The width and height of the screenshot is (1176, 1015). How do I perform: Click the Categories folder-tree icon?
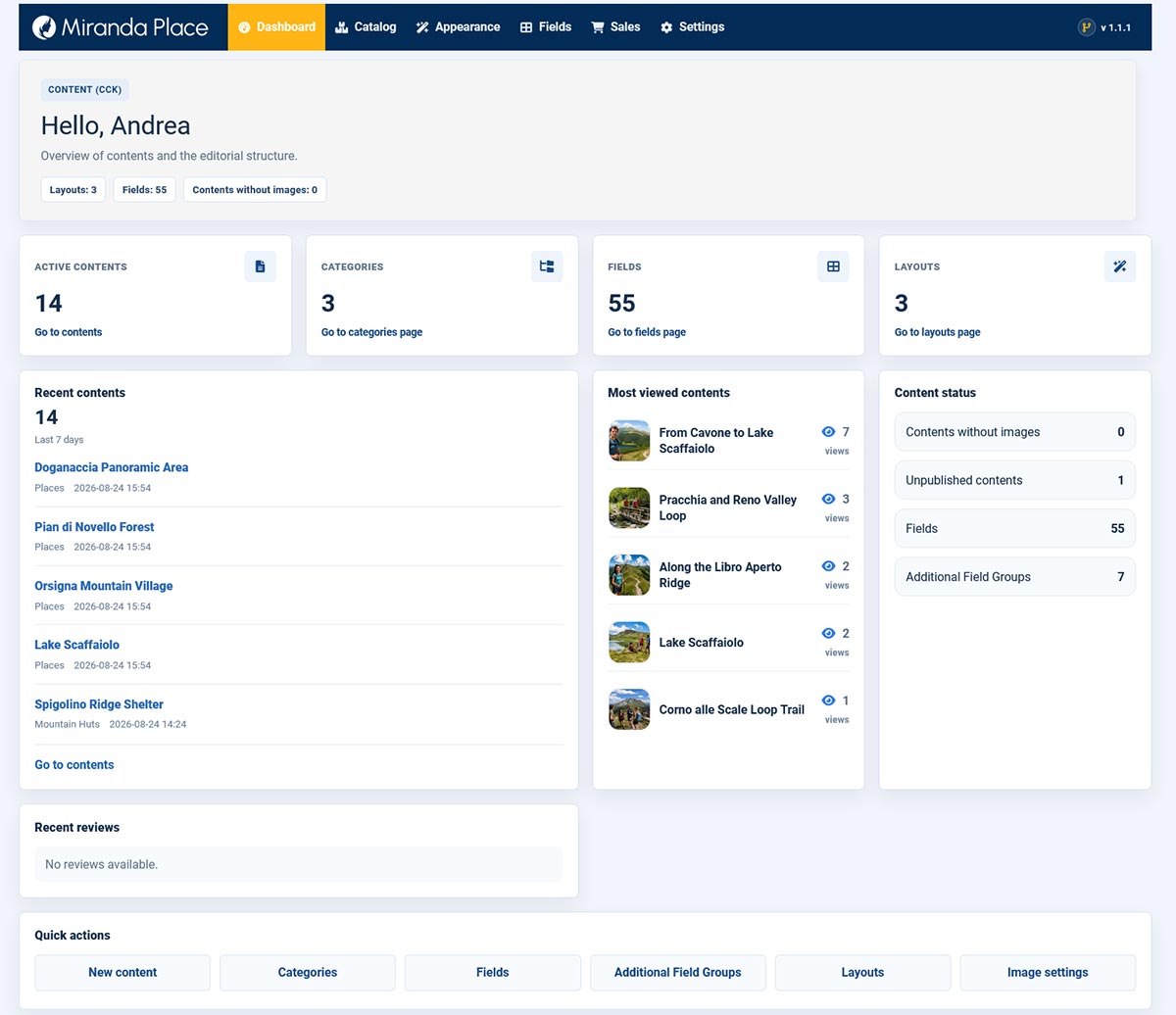pos(547,266)
